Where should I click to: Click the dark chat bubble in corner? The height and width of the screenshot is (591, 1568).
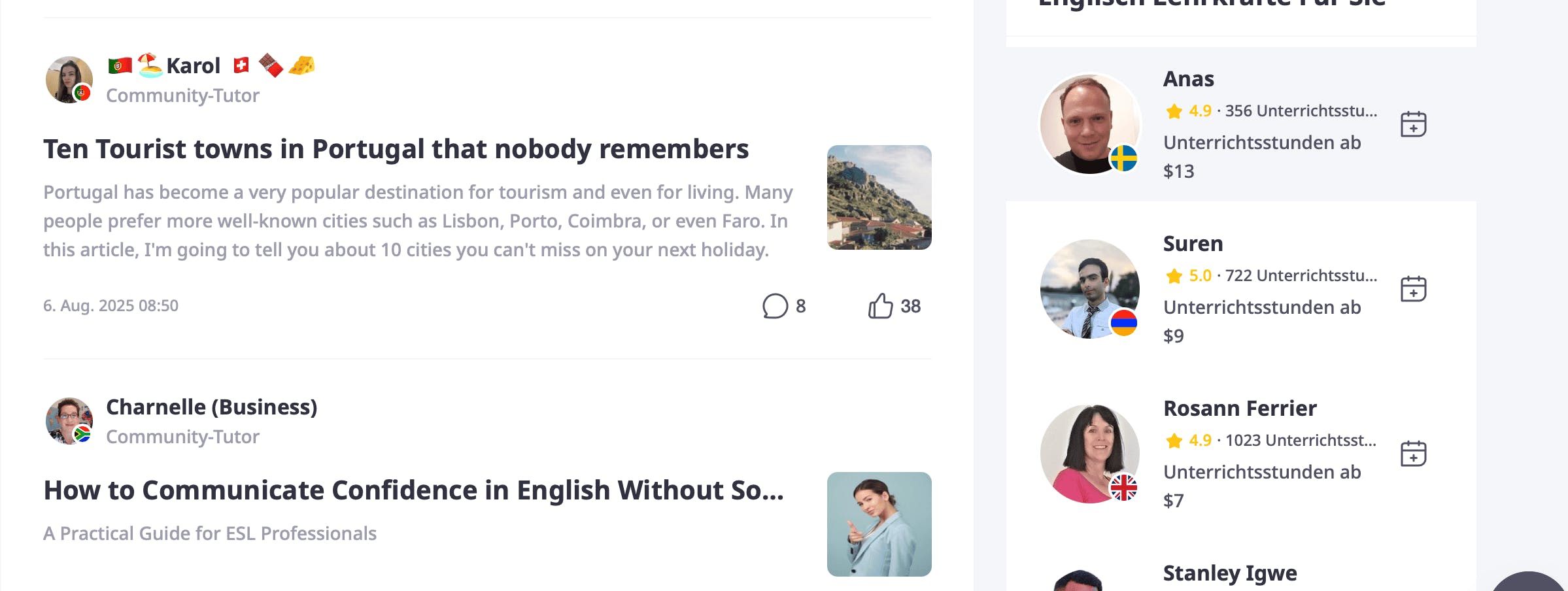tap(1530, 582)
